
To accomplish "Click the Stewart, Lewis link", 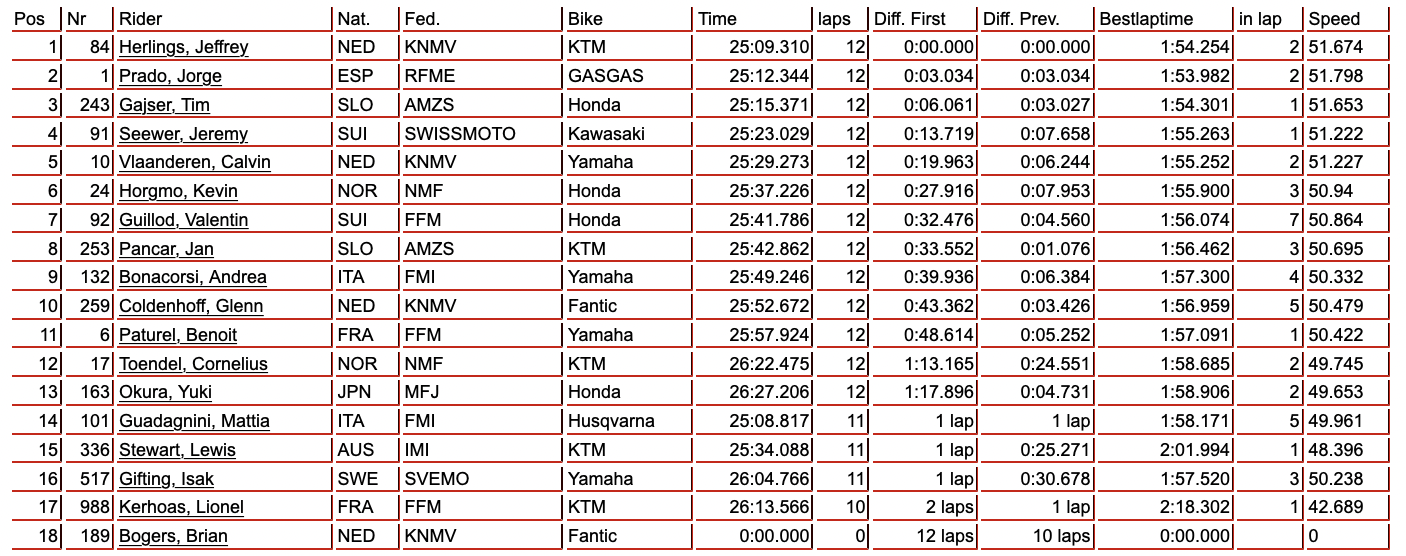I will point(177,450).
